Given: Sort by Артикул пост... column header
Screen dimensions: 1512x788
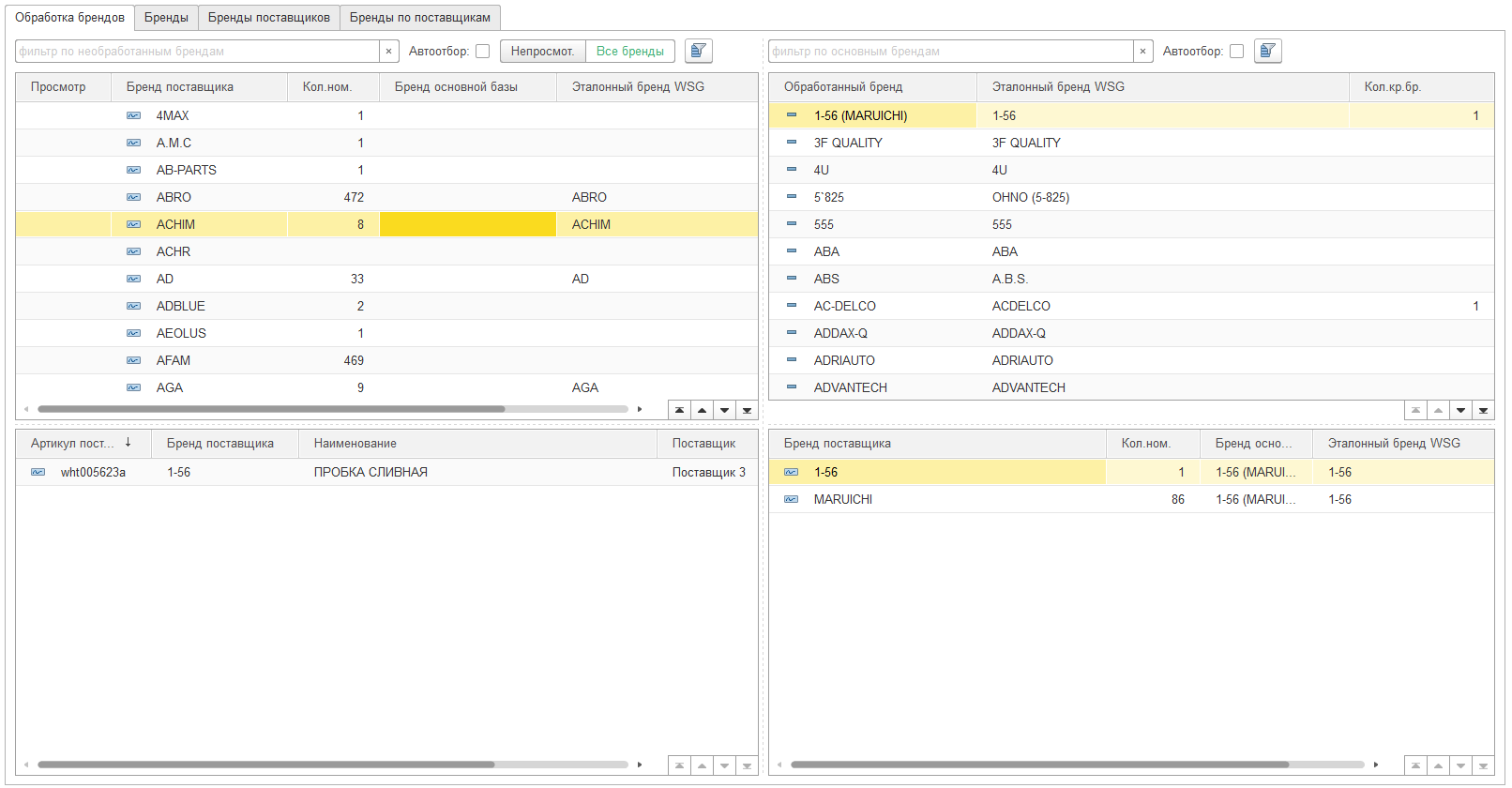Looking at the screenshot, I should pos(83,444).
